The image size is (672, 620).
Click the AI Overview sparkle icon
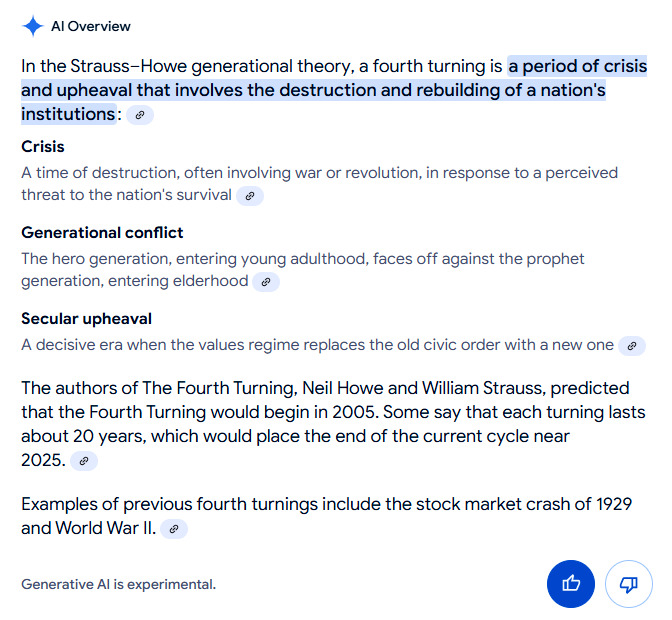[x=32, y=26]
